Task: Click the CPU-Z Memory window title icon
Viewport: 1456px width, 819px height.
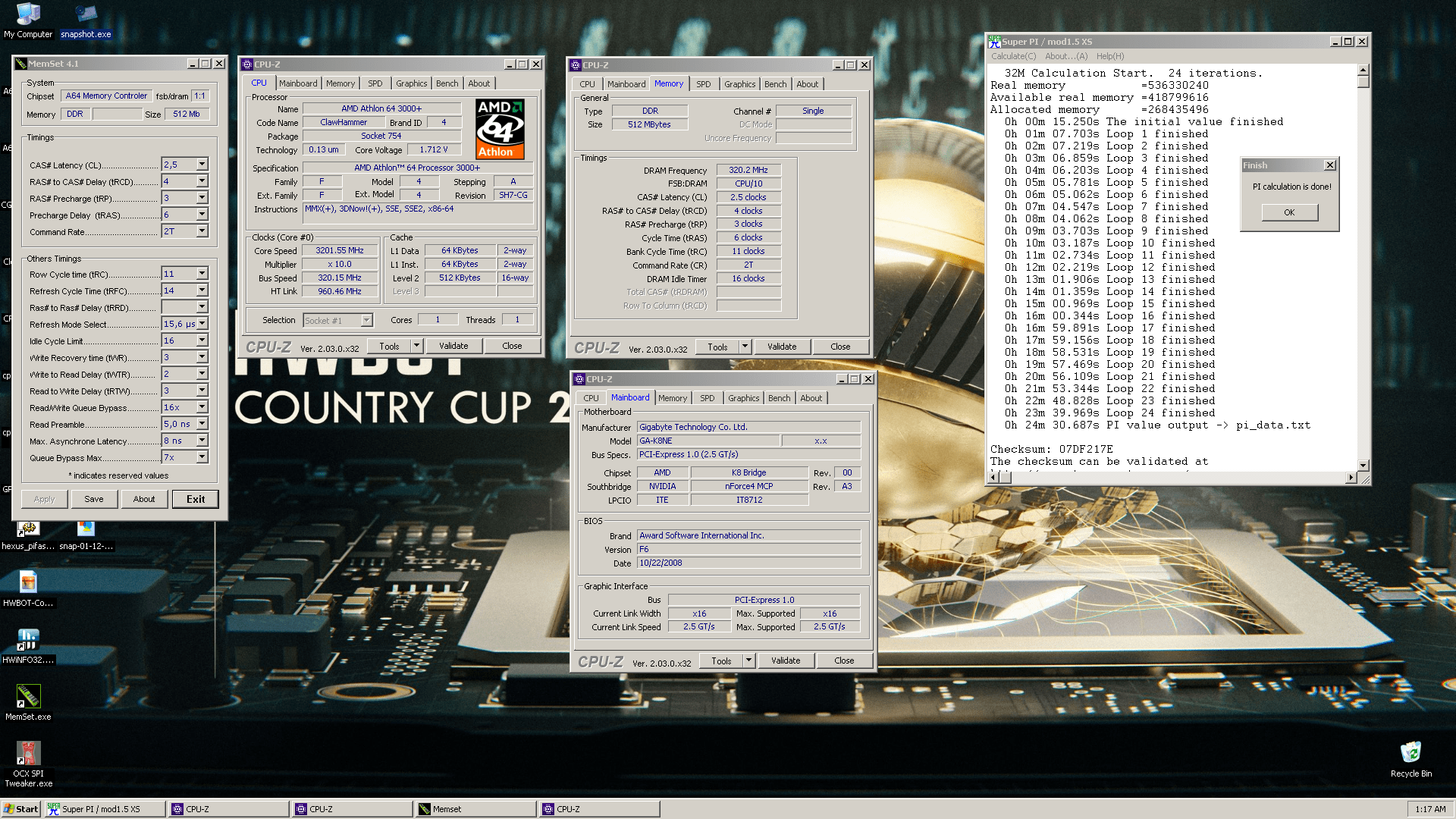Action: pyautogui.click(x=576, y=65)
